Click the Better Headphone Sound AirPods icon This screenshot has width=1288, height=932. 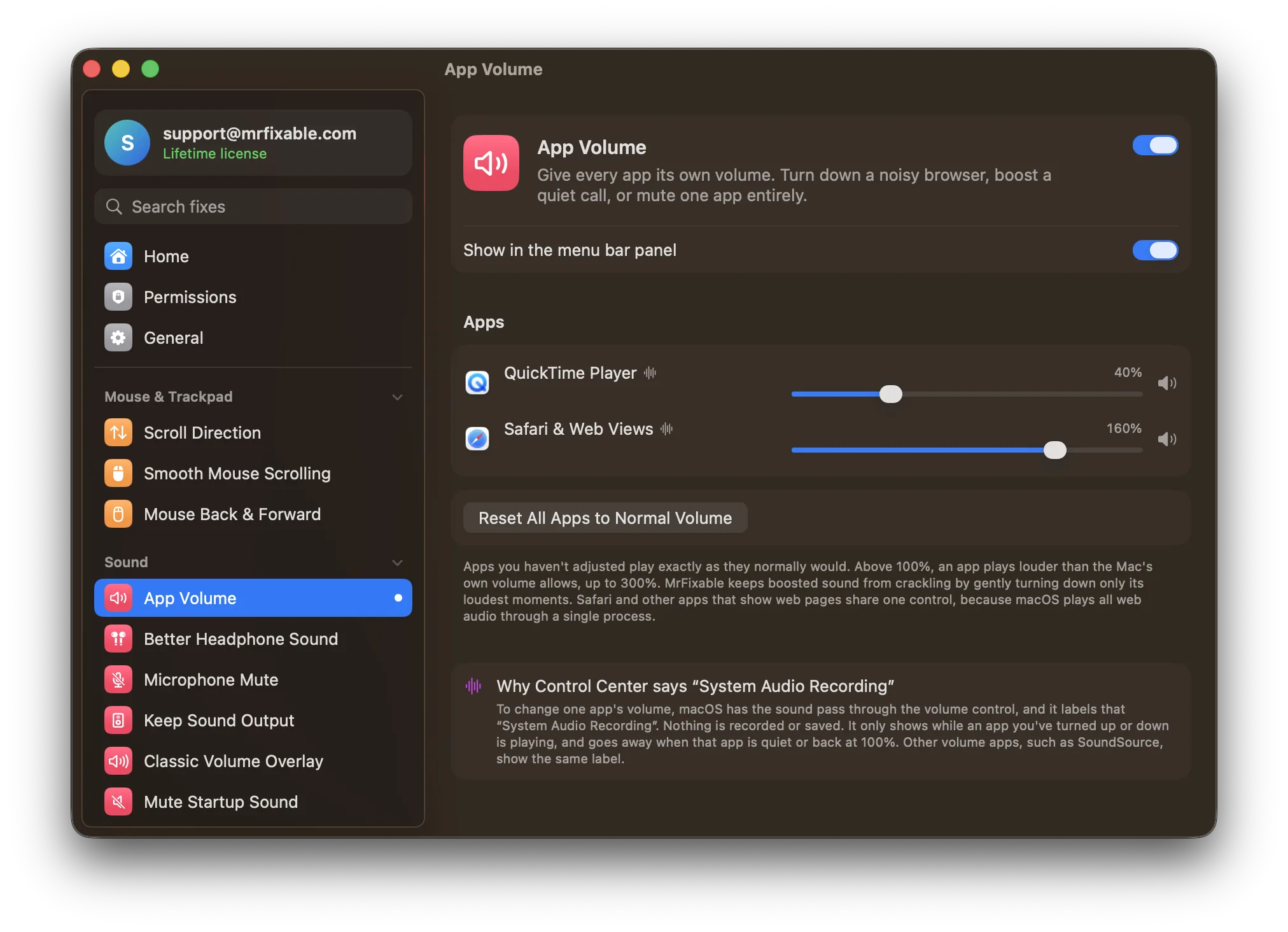[118, 639]
